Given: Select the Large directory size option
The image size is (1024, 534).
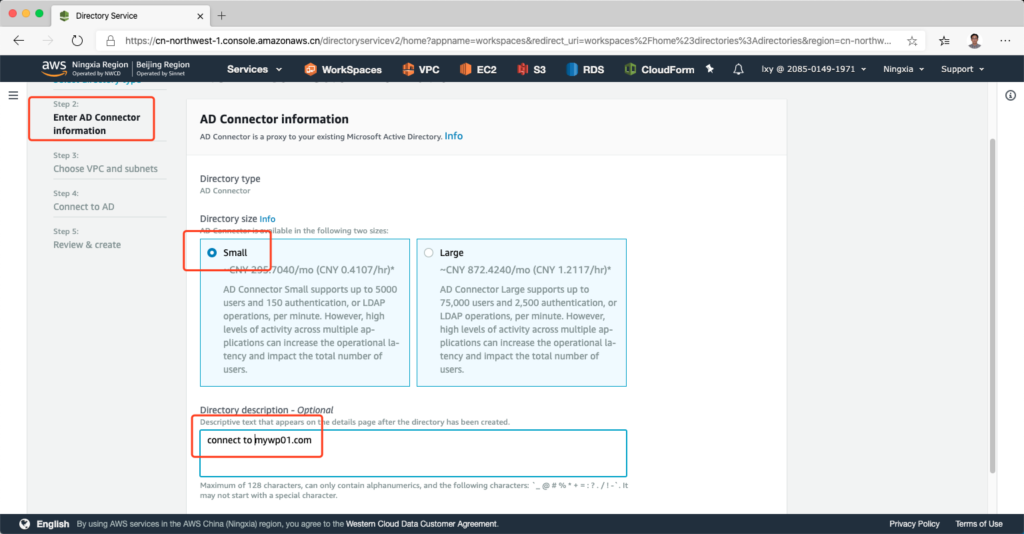Looking at the screenshot, I should (429, 253).
